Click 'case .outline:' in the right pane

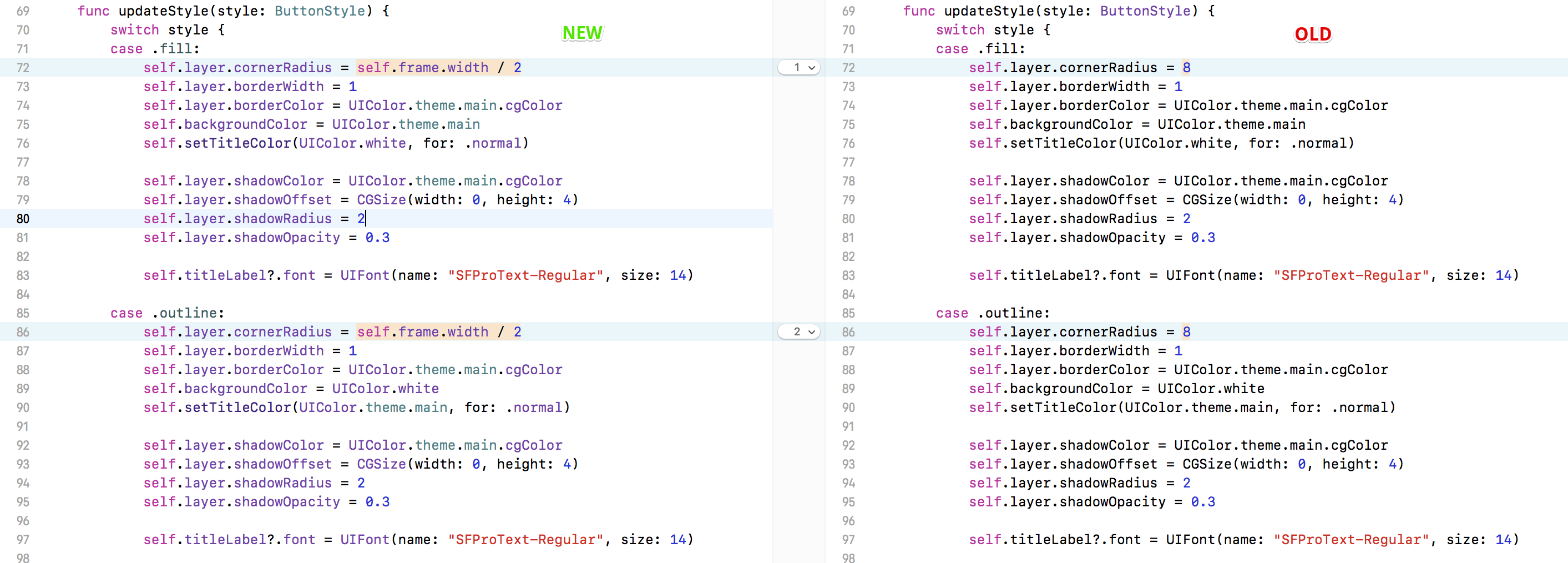pyautogui.click(x=993, y=313)
